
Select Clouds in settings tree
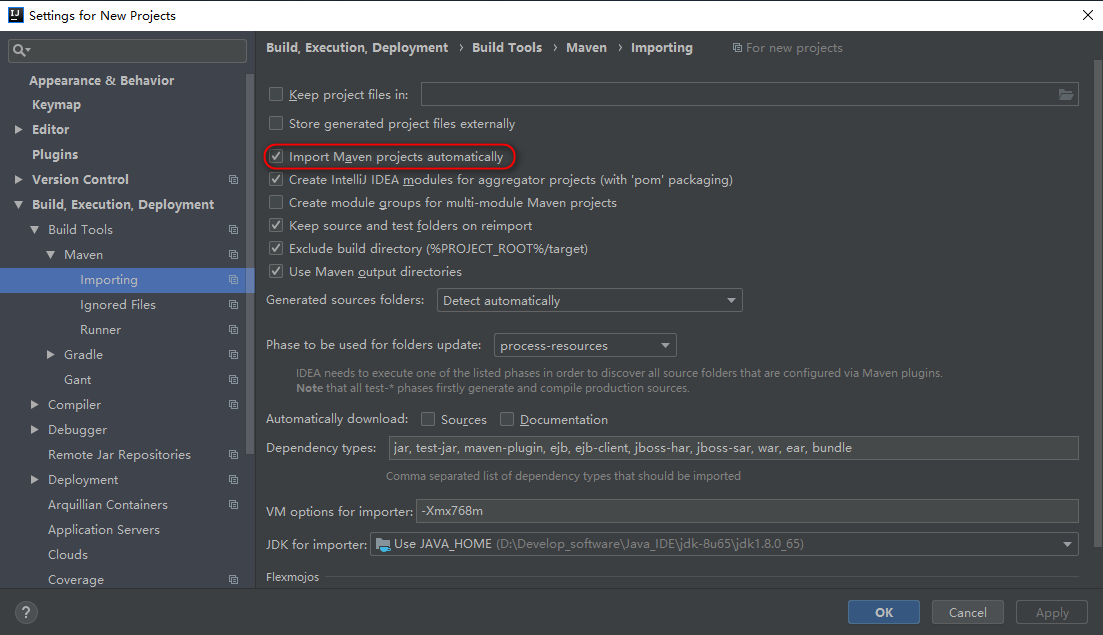(x=68, y=555)
